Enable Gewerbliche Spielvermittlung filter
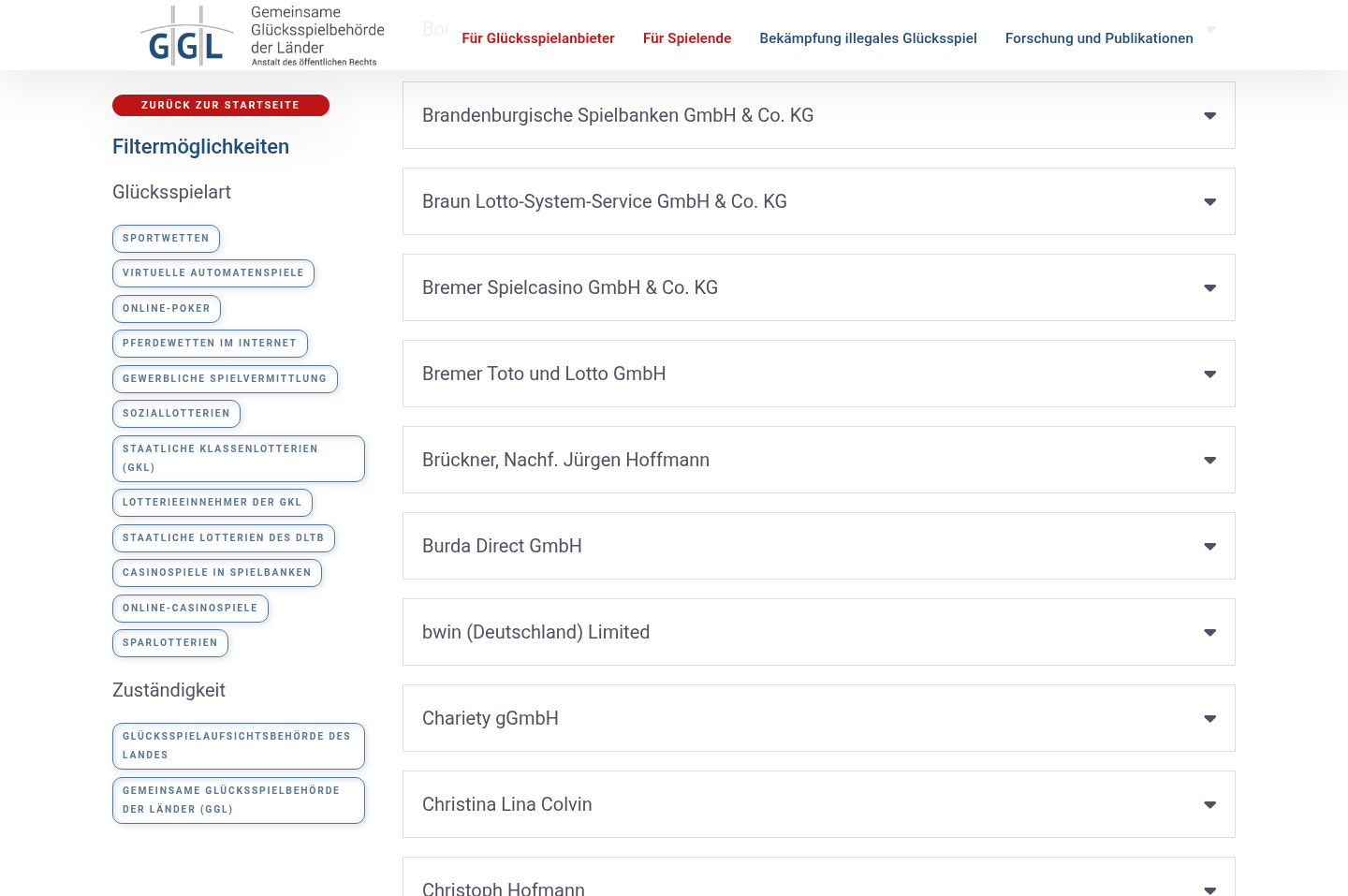Viewport: 1348px width, 896px height. (225, 379)
